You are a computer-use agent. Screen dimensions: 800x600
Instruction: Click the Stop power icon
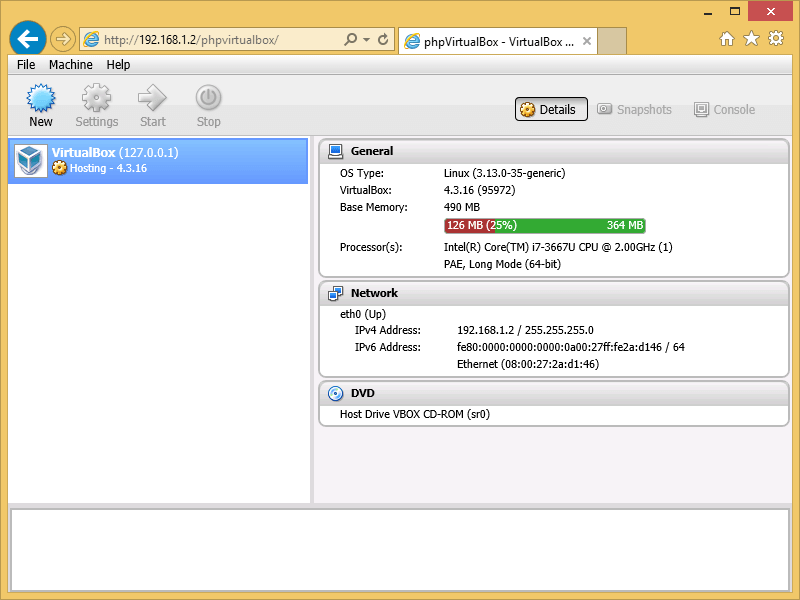208,97
